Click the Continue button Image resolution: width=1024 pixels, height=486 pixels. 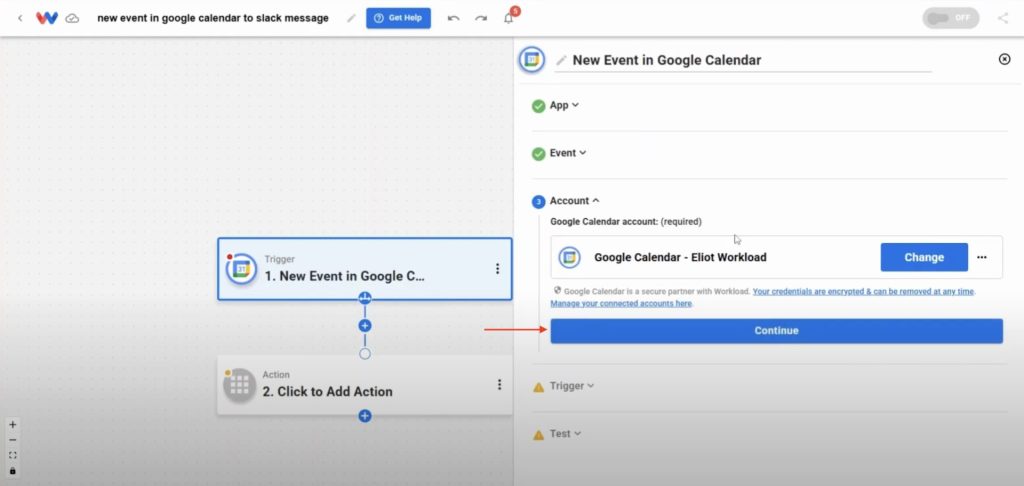click(x=776, y=331)
